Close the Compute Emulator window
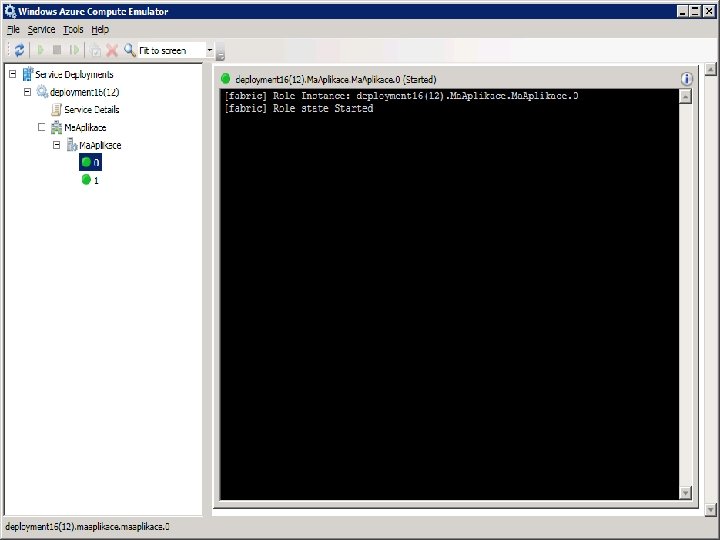This screenshot has width=720, height=540. coord(709,11)
